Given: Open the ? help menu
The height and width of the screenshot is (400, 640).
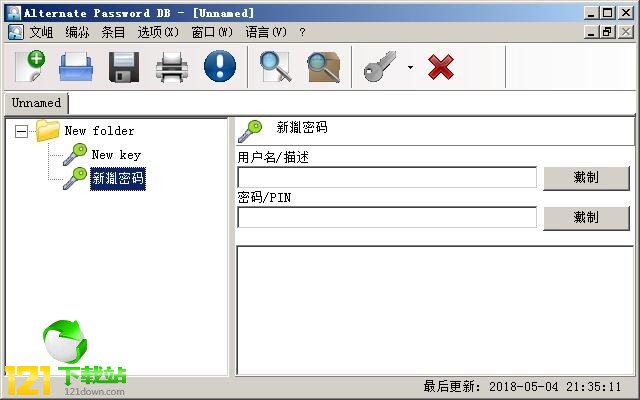Looking at the screenshot, I should tap(302, 32).
